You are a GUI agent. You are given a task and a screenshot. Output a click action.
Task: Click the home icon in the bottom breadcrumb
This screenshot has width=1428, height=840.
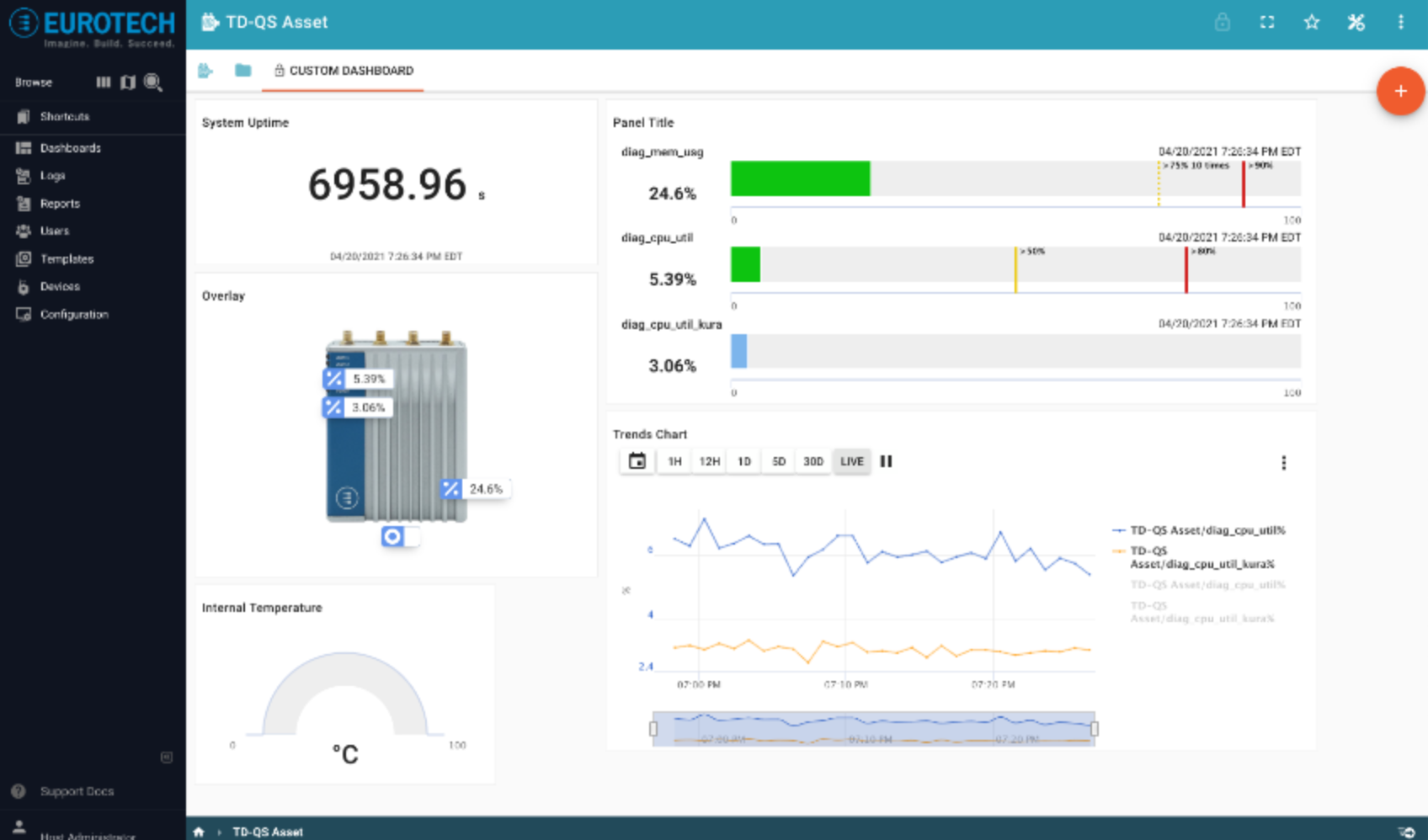tap(199, 832)
